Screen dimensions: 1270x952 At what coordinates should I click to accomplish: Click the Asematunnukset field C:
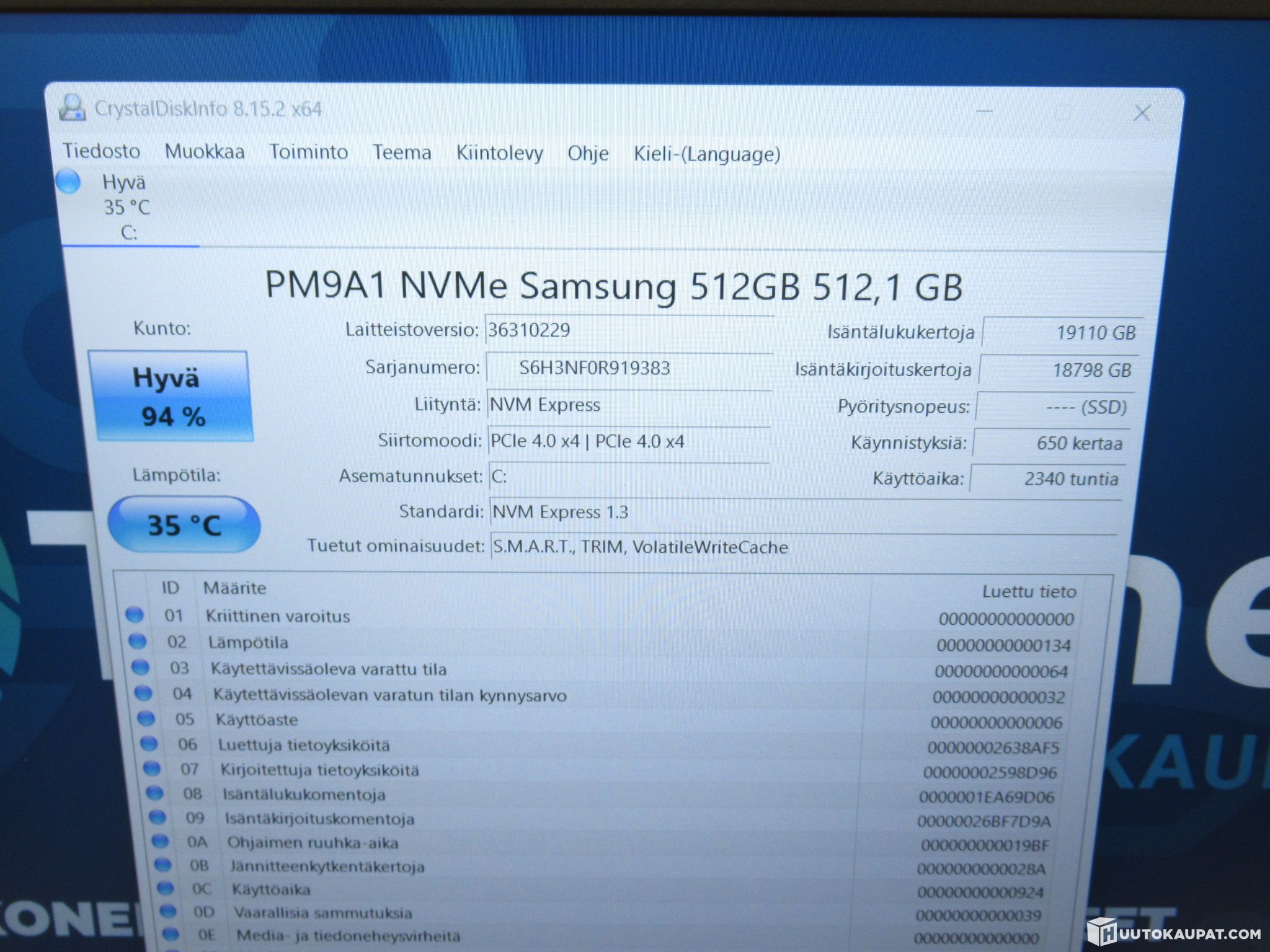tap(629, 477)
